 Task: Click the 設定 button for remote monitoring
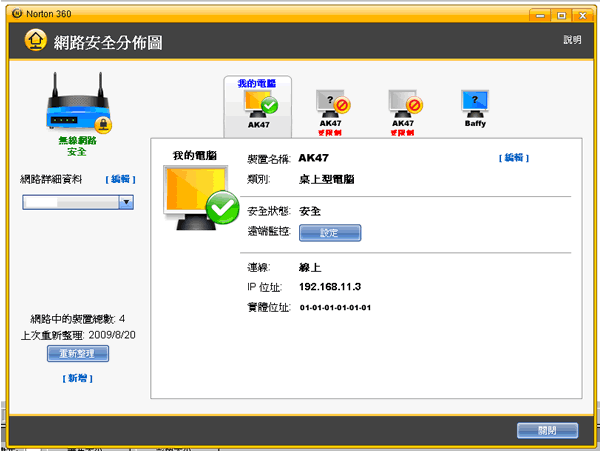330,233
